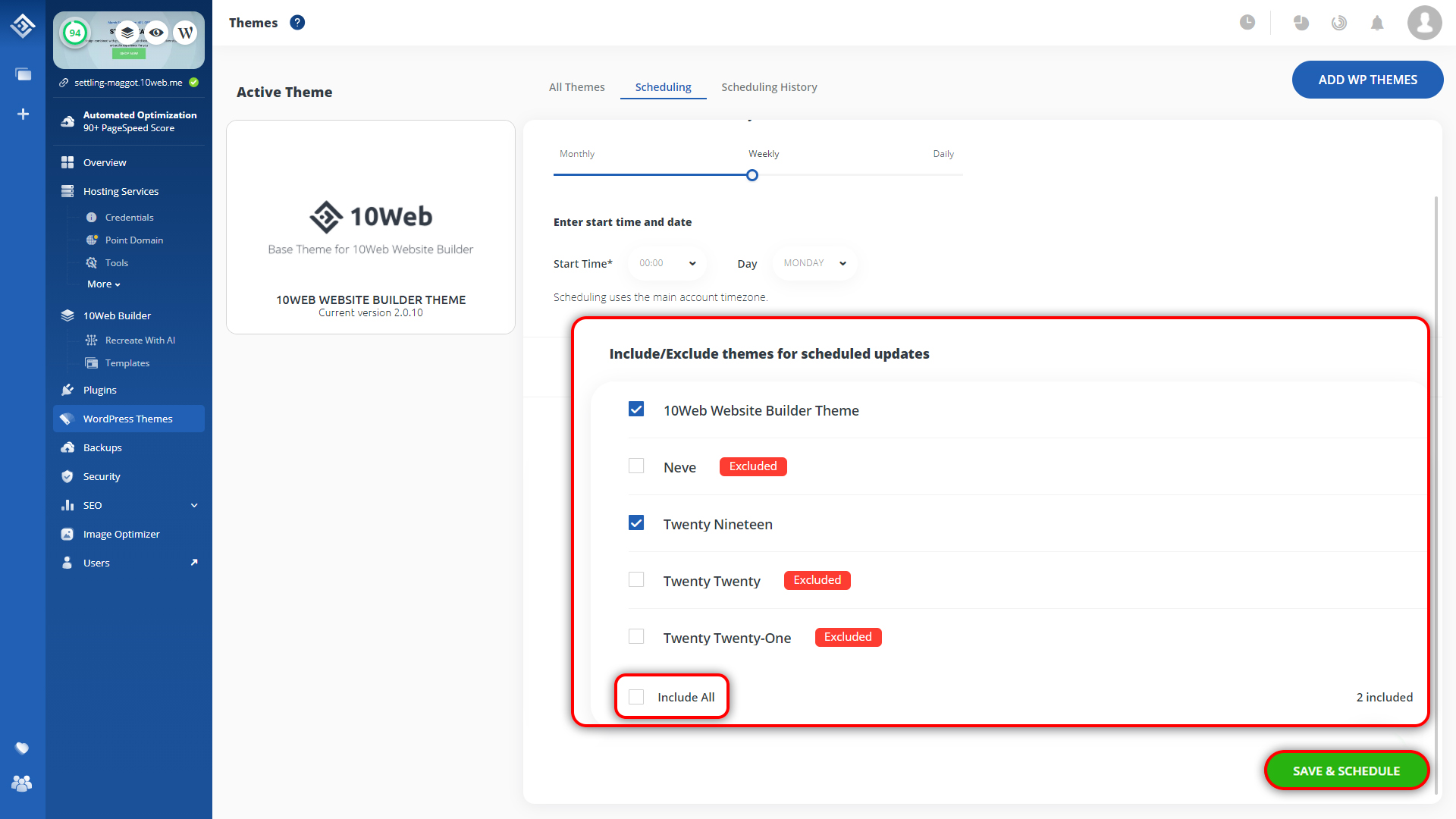
Task: Click the Users person icon
Action: pyautogui.click(x=67, y=563)
